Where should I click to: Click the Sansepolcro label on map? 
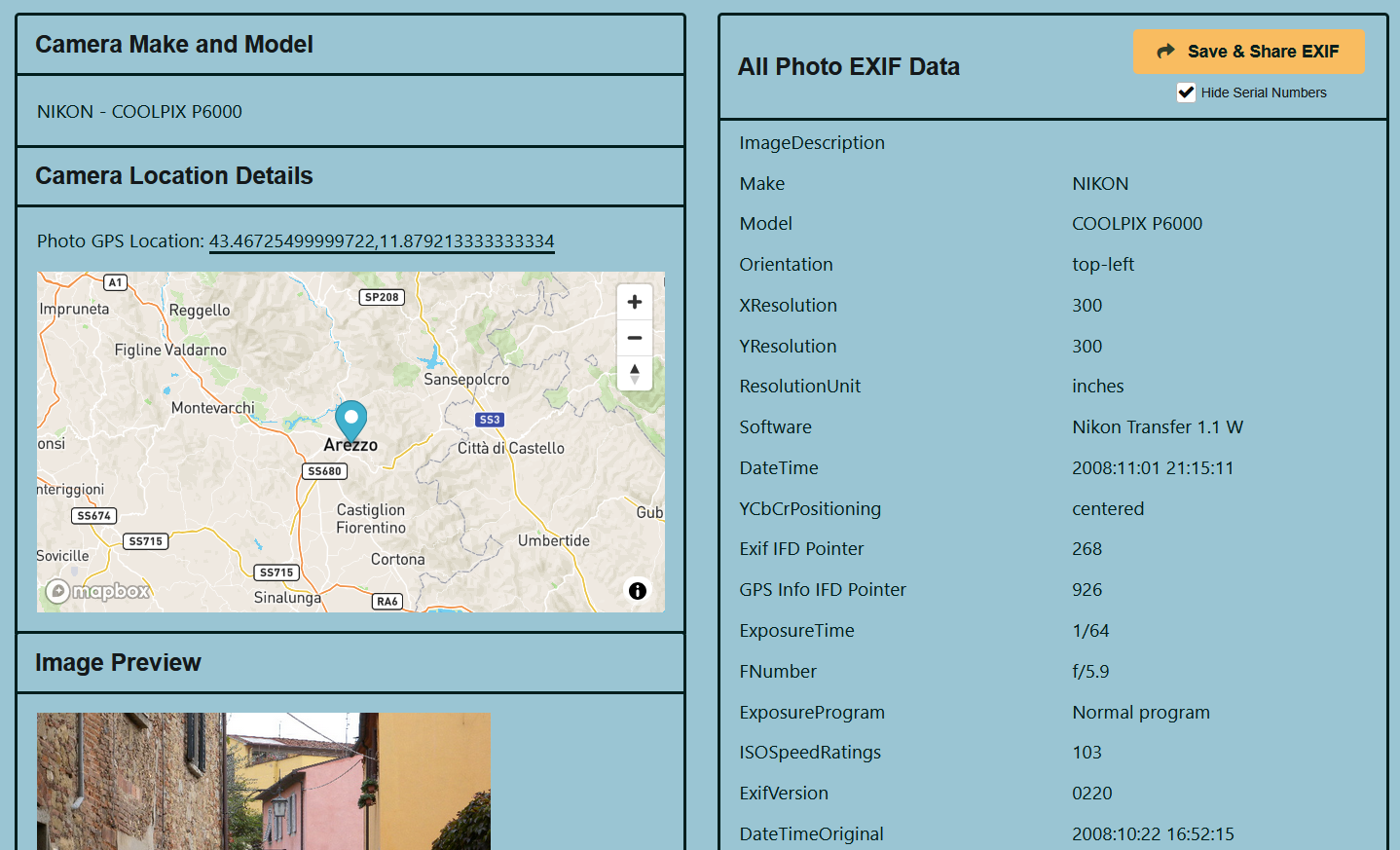[466, 380]
